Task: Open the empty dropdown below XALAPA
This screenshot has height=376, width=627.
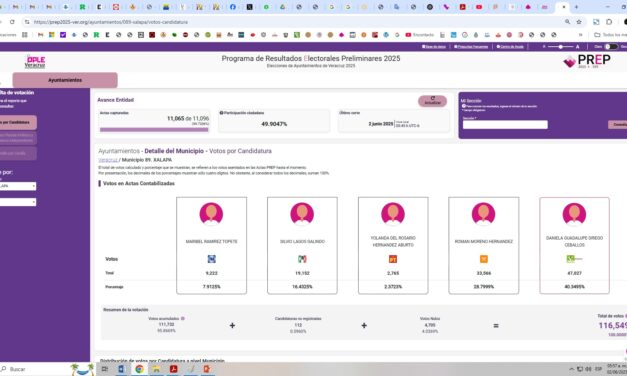Action: [18, 202]
